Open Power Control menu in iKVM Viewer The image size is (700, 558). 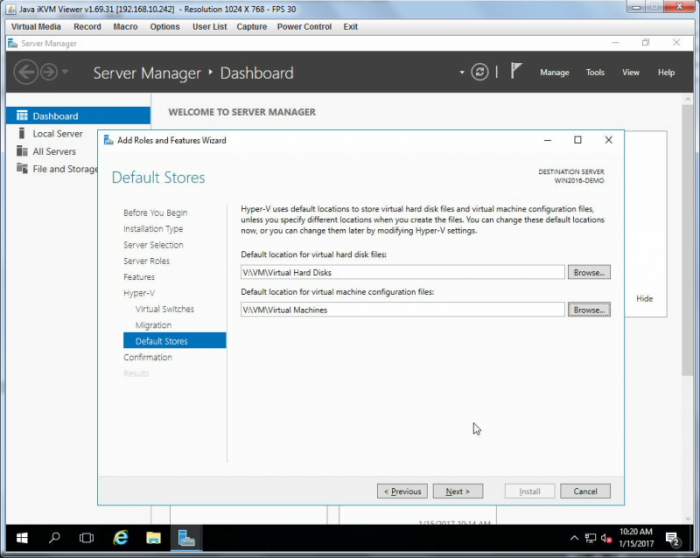pos(304,27)
